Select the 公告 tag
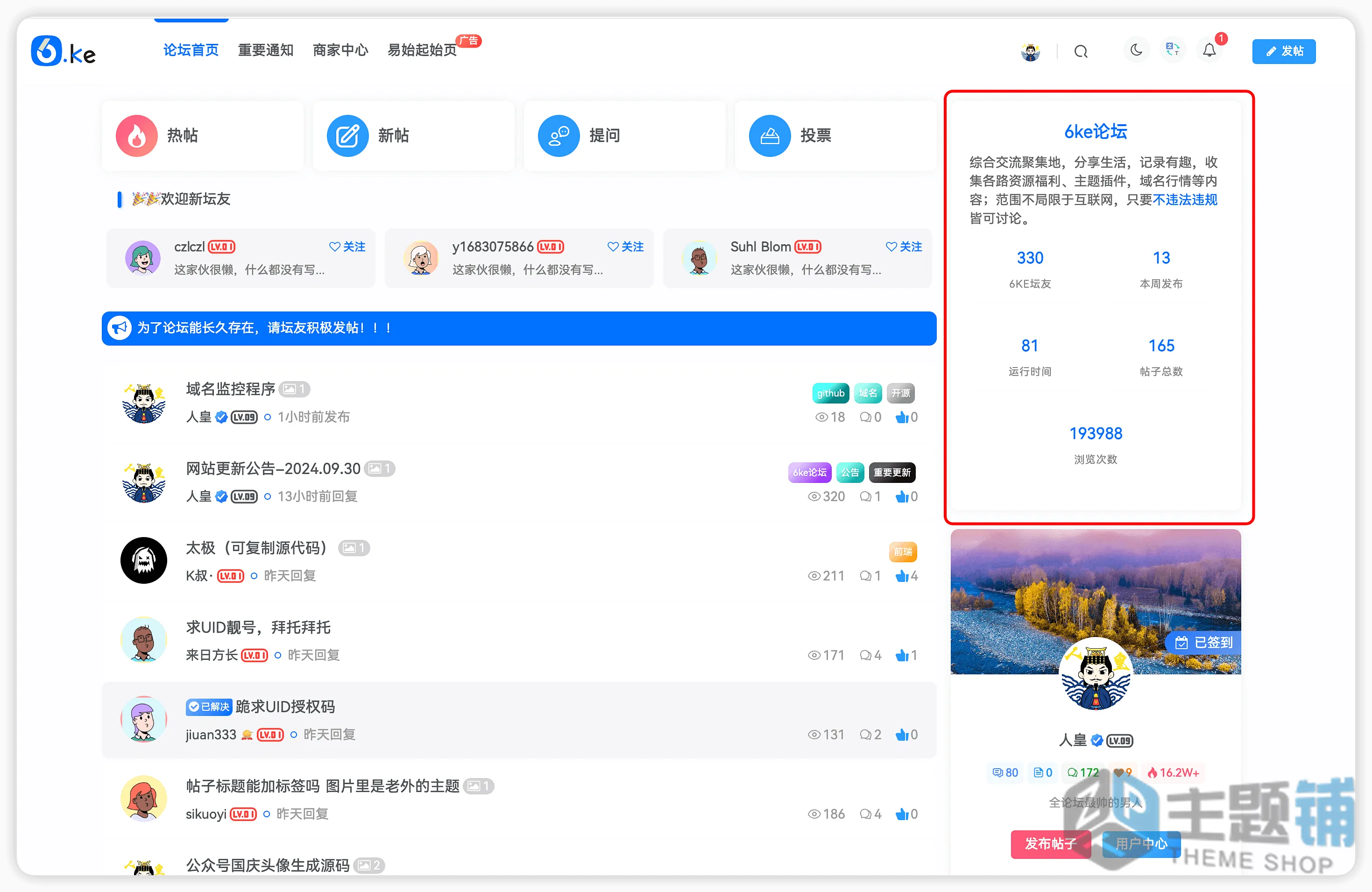The width and height of the screenshot is (1372, 892). (x=850, y=473)
